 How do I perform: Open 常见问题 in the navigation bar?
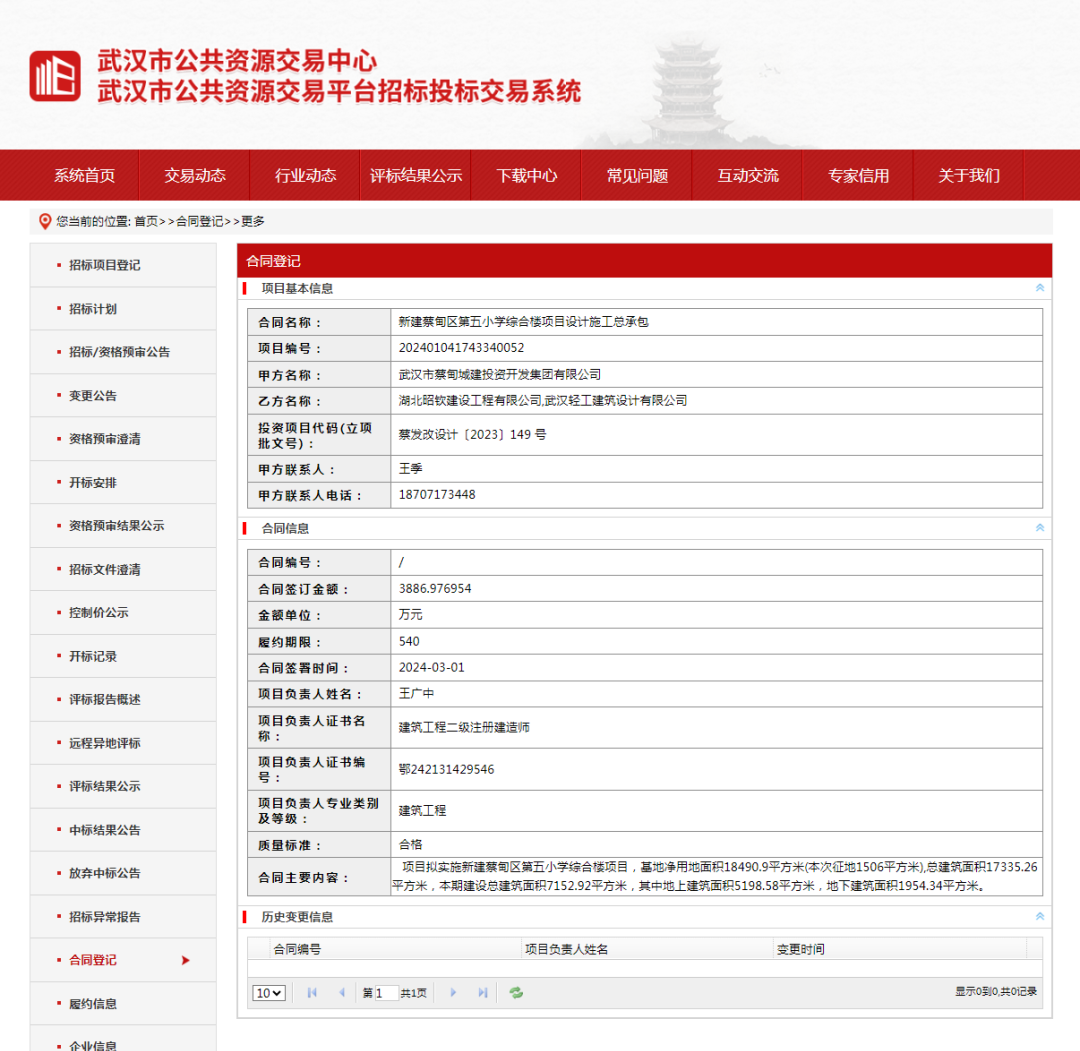pos(637,176)
